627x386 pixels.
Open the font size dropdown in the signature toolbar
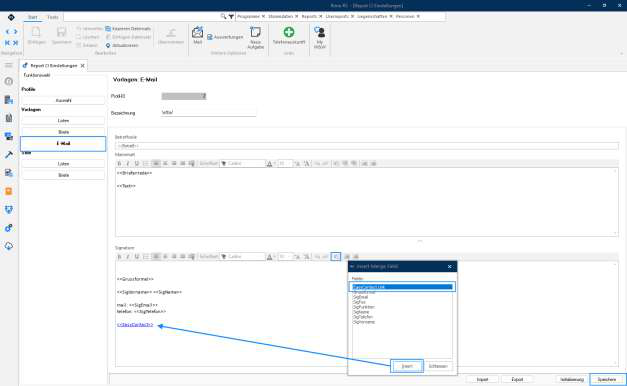point(285,256)
